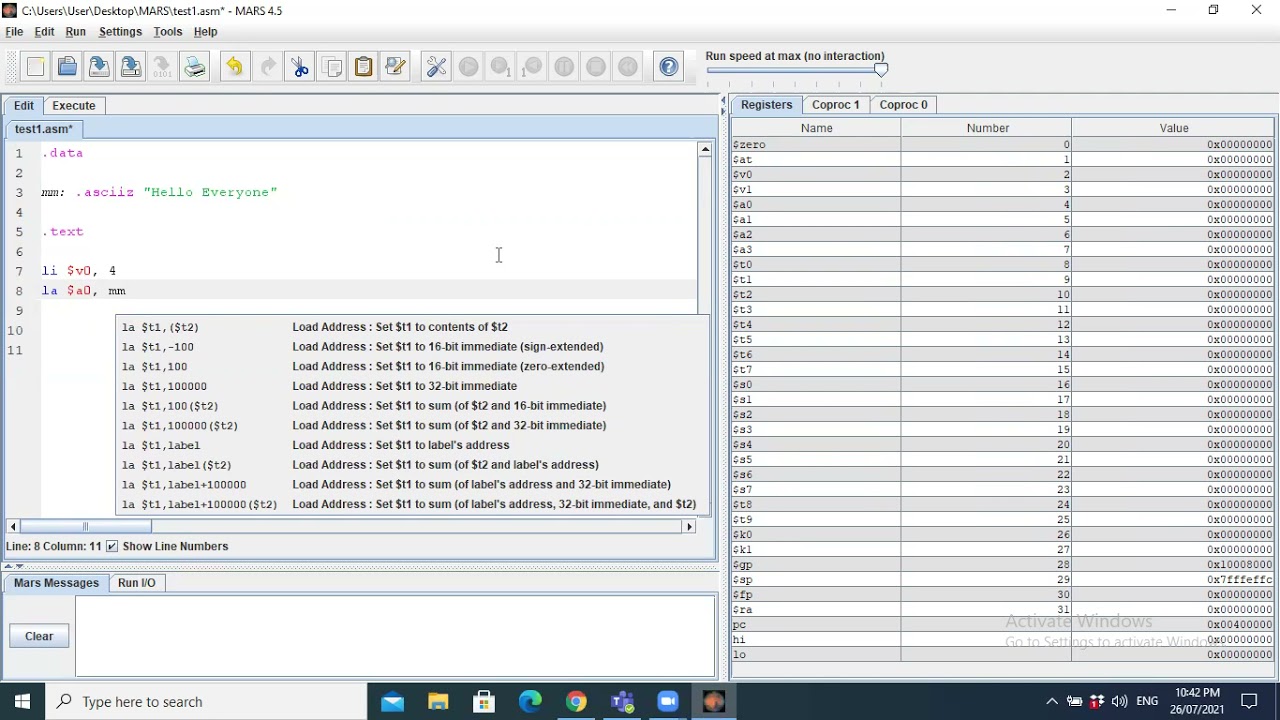Select suggestion 'la $t1,label+100000'

(x=410, y=484)
